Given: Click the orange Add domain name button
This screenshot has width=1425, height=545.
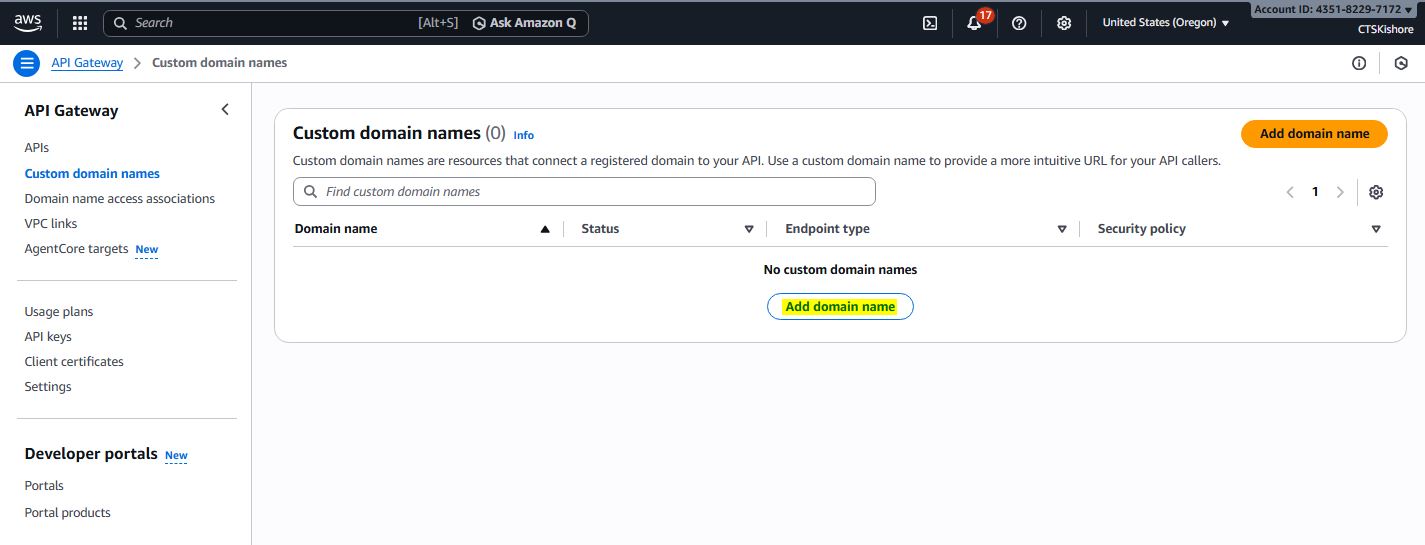Looking at the screenshot, I should (x=1314, y=134).
